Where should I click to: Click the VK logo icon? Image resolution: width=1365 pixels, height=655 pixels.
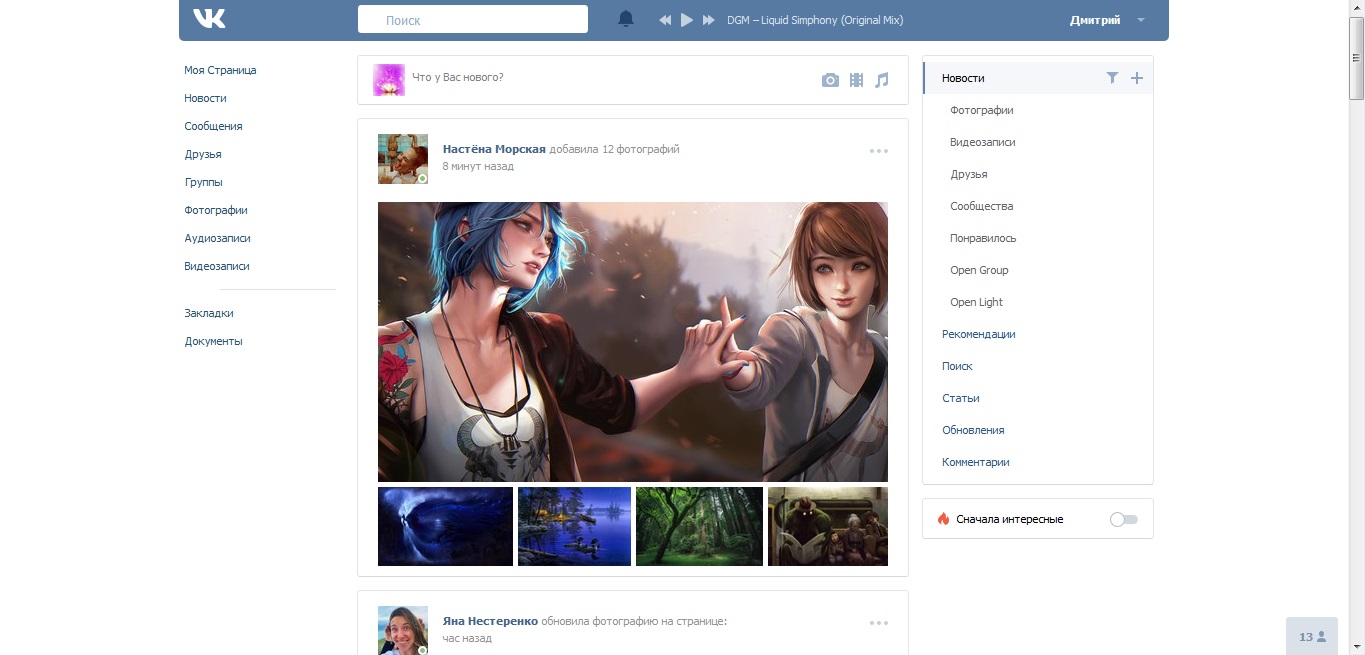209,19
